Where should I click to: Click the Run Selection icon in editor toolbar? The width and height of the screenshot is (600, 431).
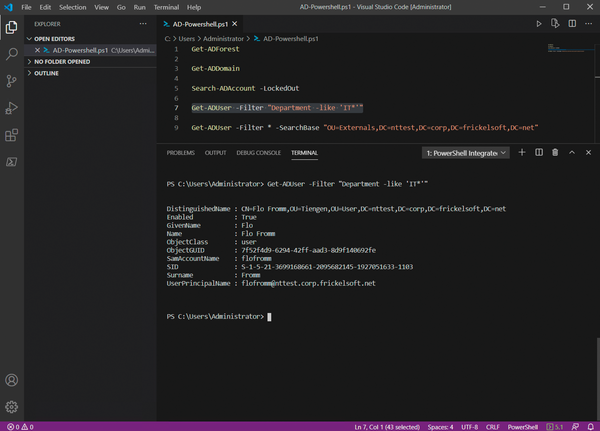click(x=555, y=24)
